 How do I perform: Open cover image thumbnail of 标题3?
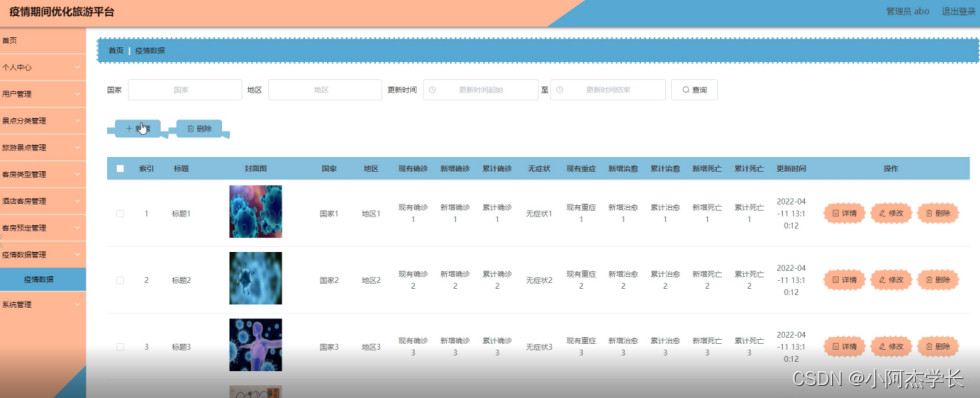coord(256,345)
